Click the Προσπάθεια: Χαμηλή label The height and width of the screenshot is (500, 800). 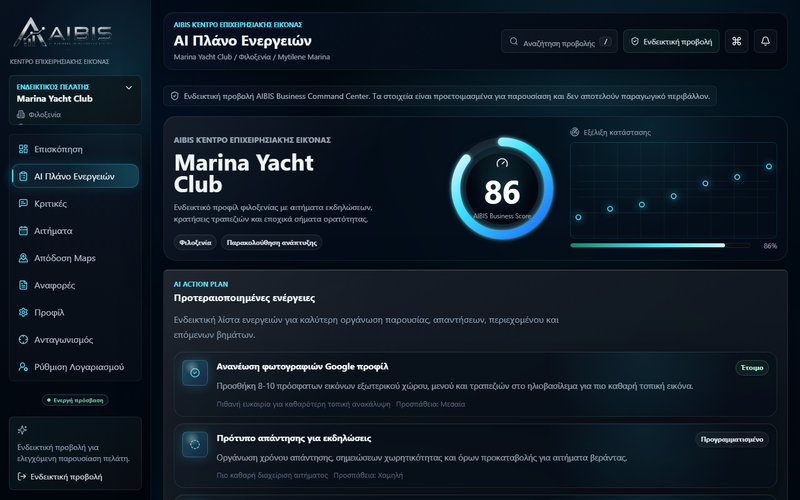click(x=368, y=475)
